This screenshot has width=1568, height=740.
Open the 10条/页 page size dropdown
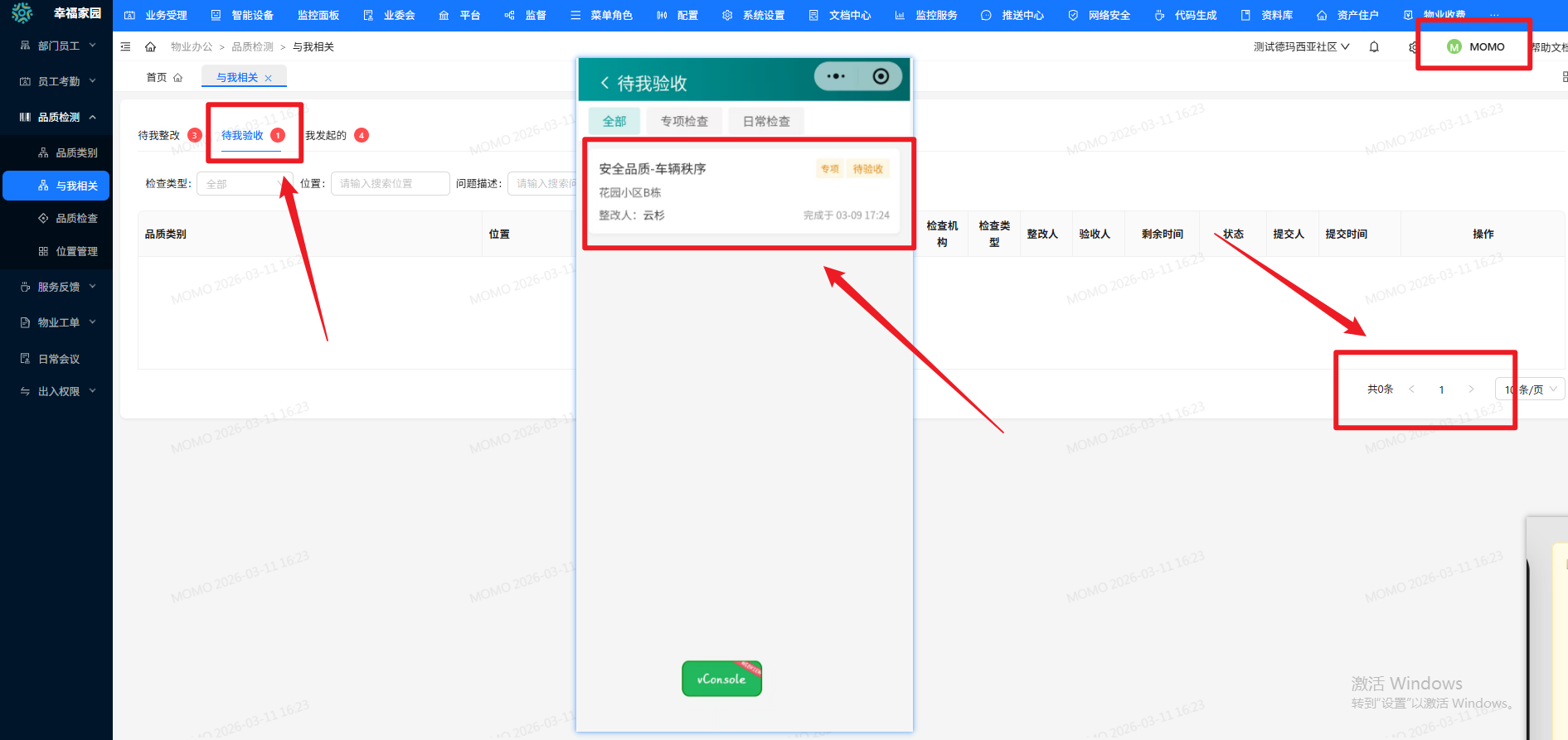[1530, 389]
